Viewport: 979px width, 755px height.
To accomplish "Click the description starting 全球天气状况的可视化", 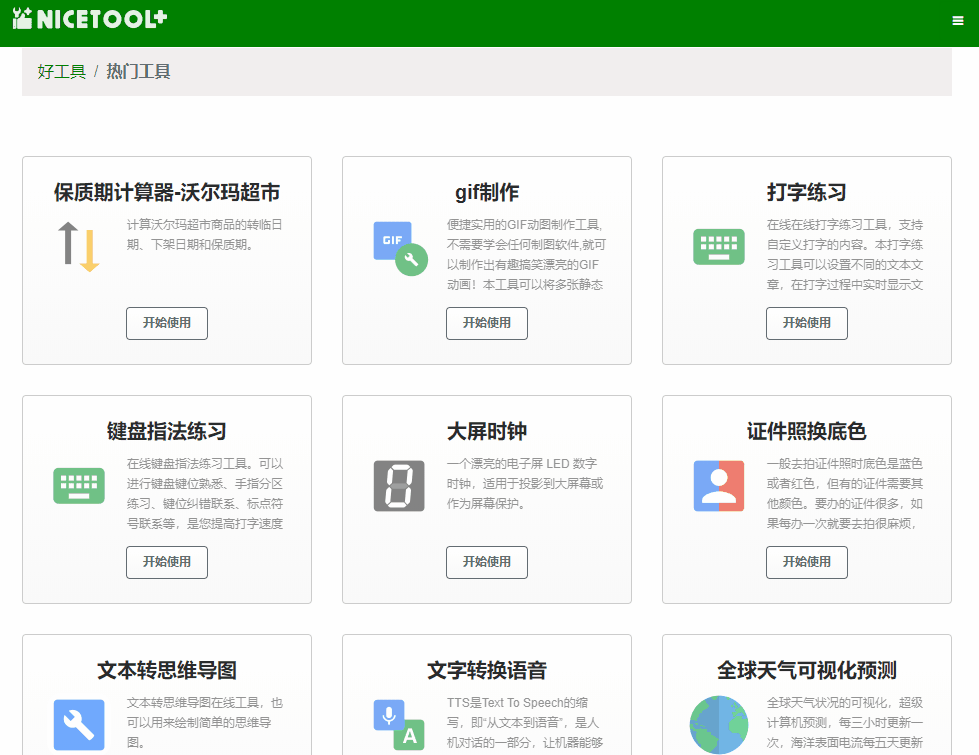I will [845, 723].
